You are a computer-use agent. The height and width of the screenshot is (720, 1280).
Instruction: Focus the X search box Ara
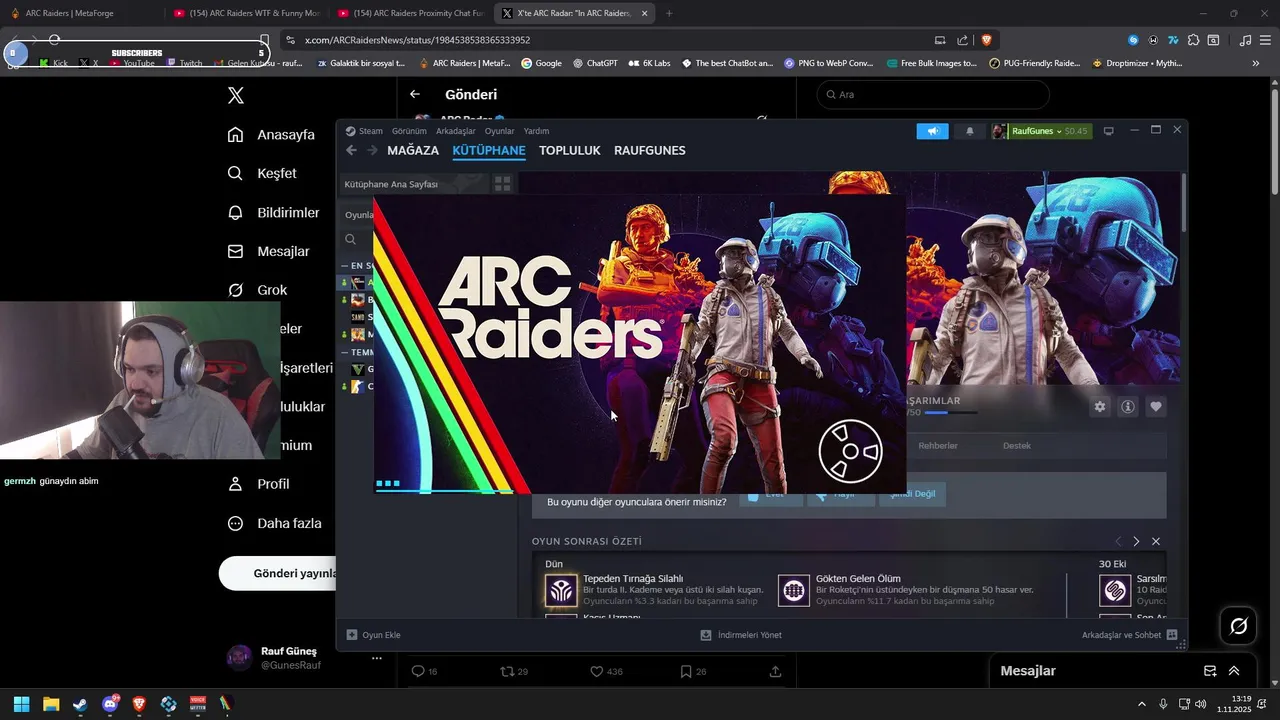coord(933,94)
